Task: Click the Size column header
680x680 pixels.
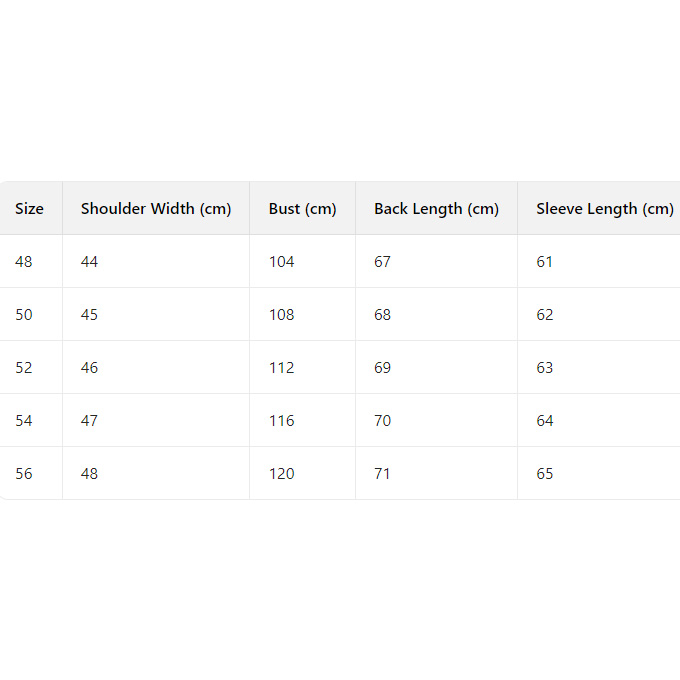Action: [30, 209]
